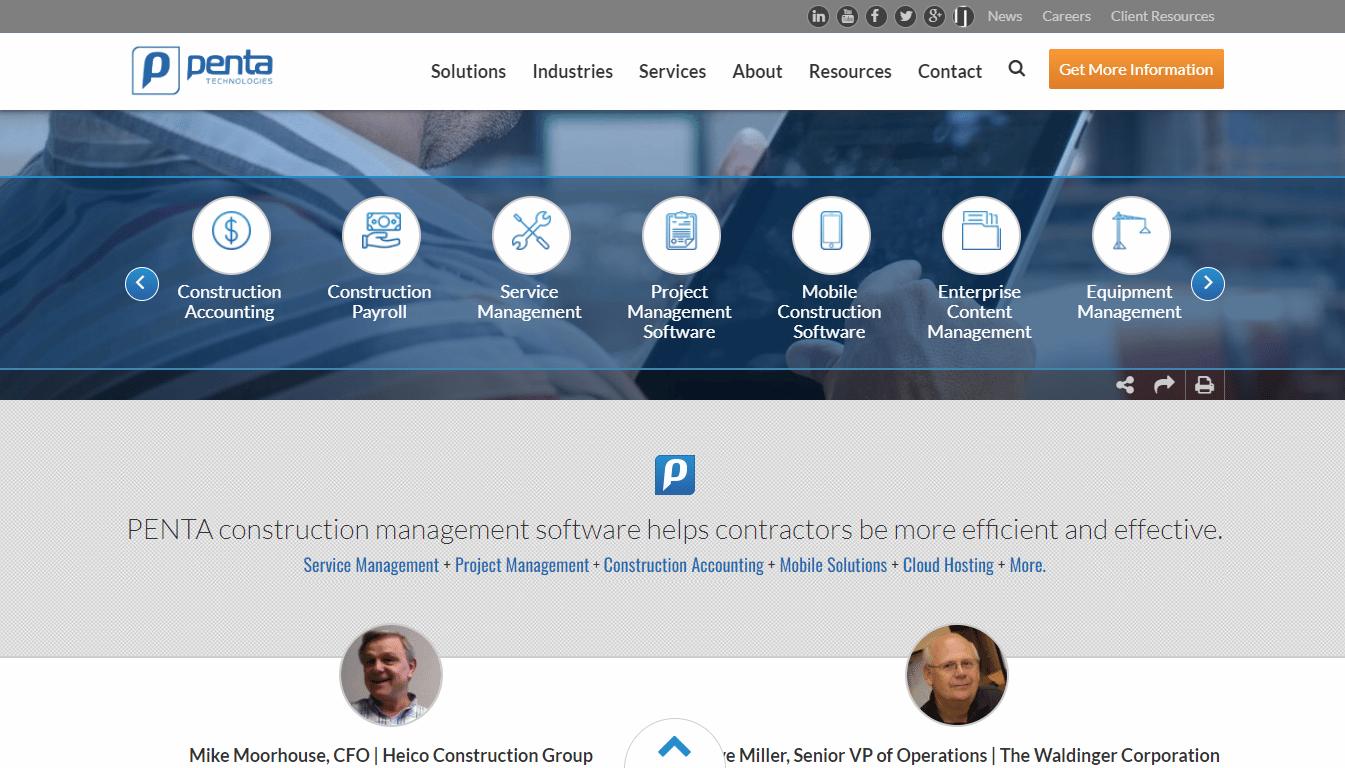Click the share icon below the carousel
The width and height of the screenshot is (1345, 768).
(1125, 385)
